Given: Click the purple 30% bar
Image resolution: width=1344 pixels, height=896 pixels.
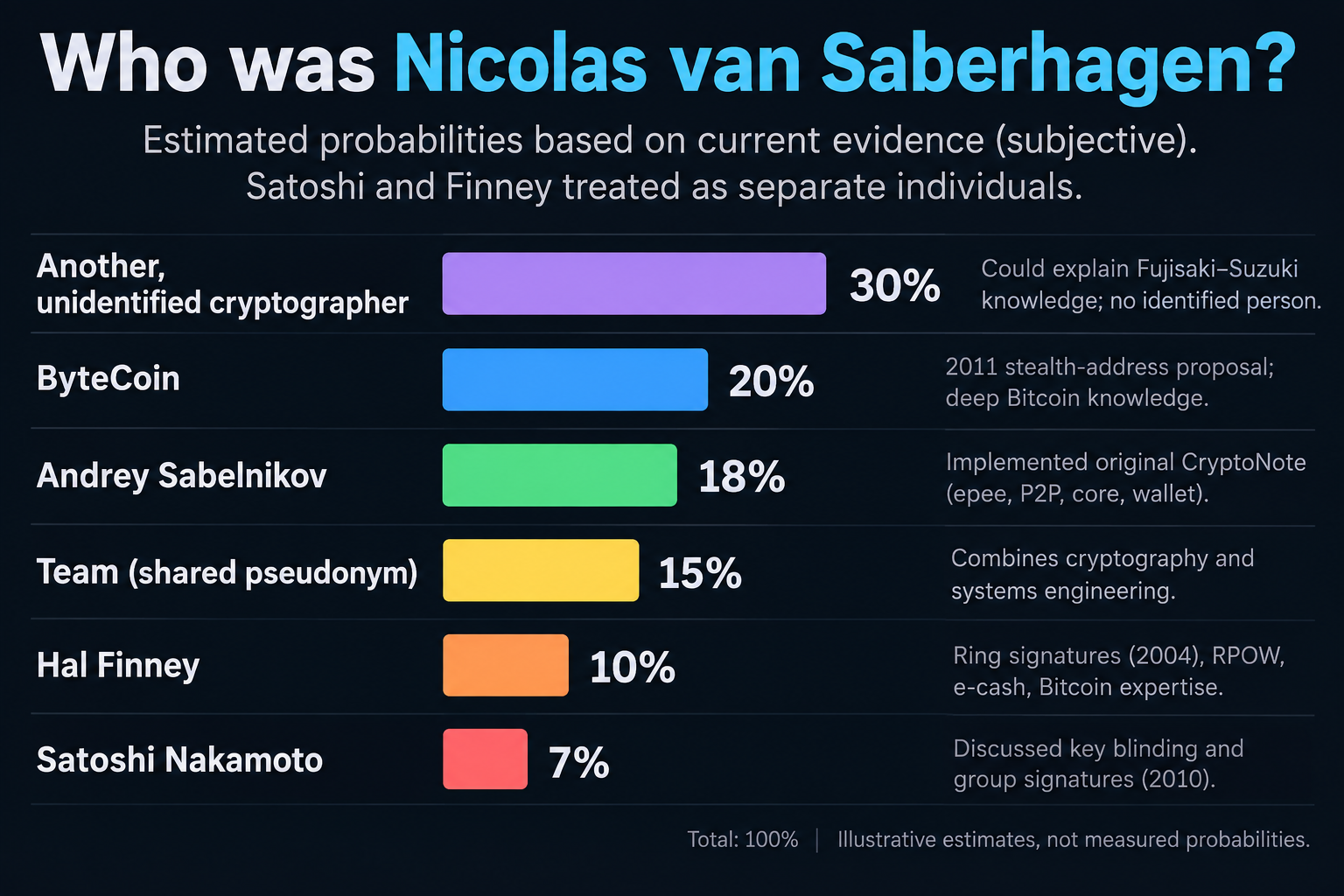Looking at the screenshot, I should pyautogui.click(x=633, y=283).
